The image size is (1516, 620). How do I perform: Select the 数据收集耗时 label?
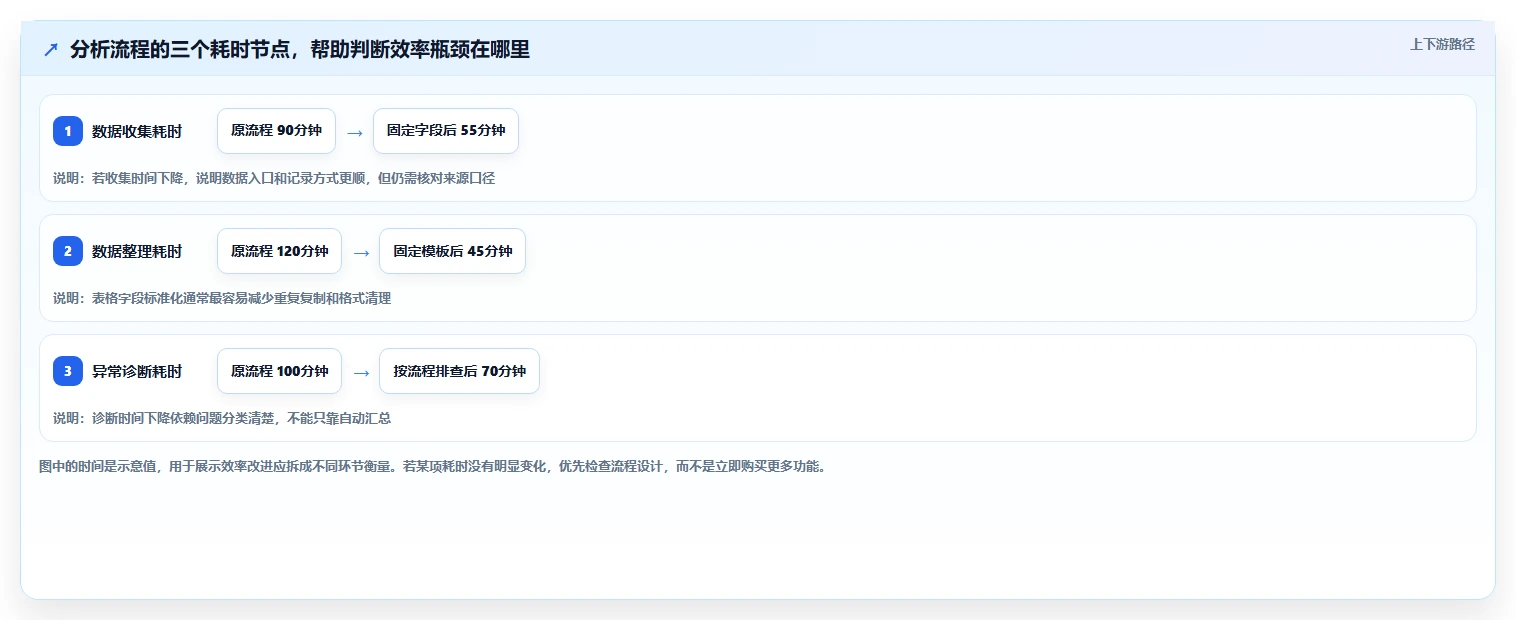[x=137, y=131]
